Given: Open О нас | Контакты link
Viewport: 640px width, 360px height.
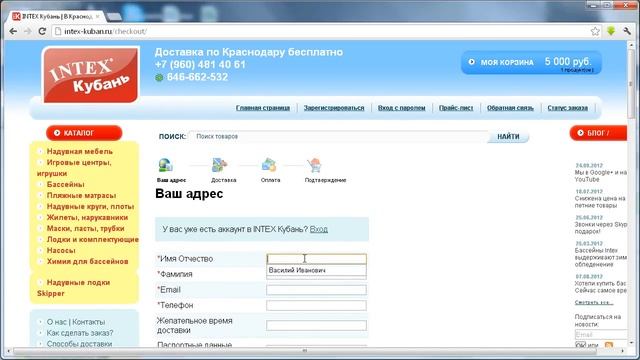Looking at the screenshot, I should click(x=76, y=322).
